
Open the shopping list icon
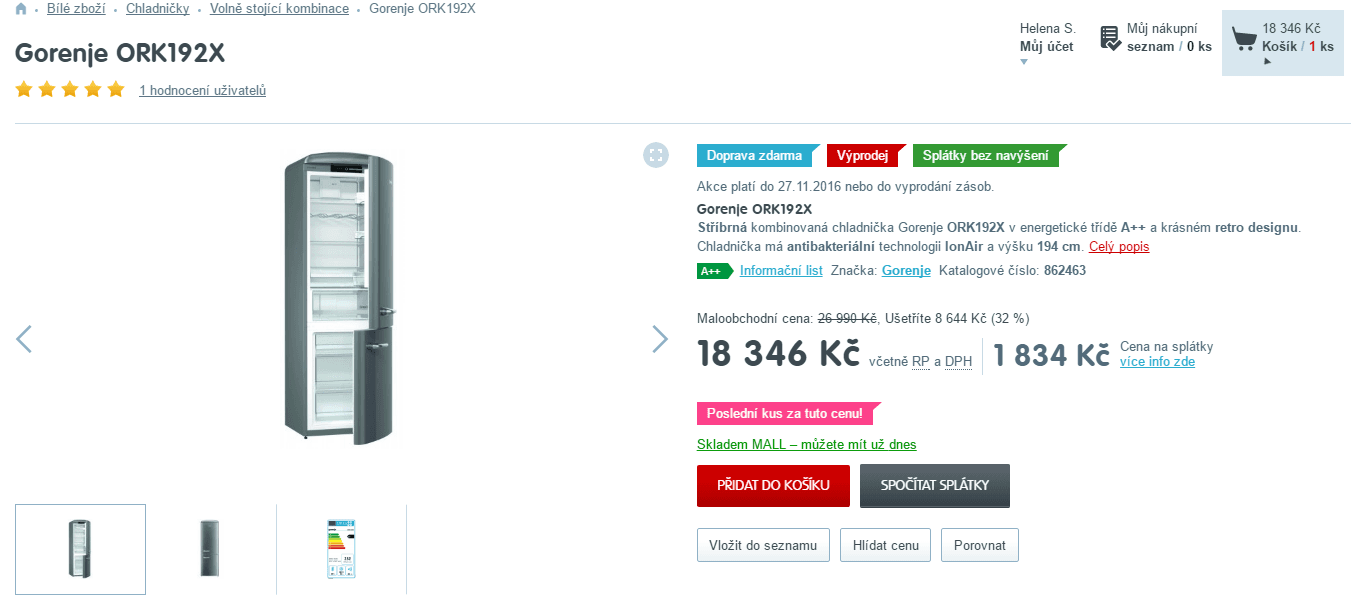tap(1110, 38)
